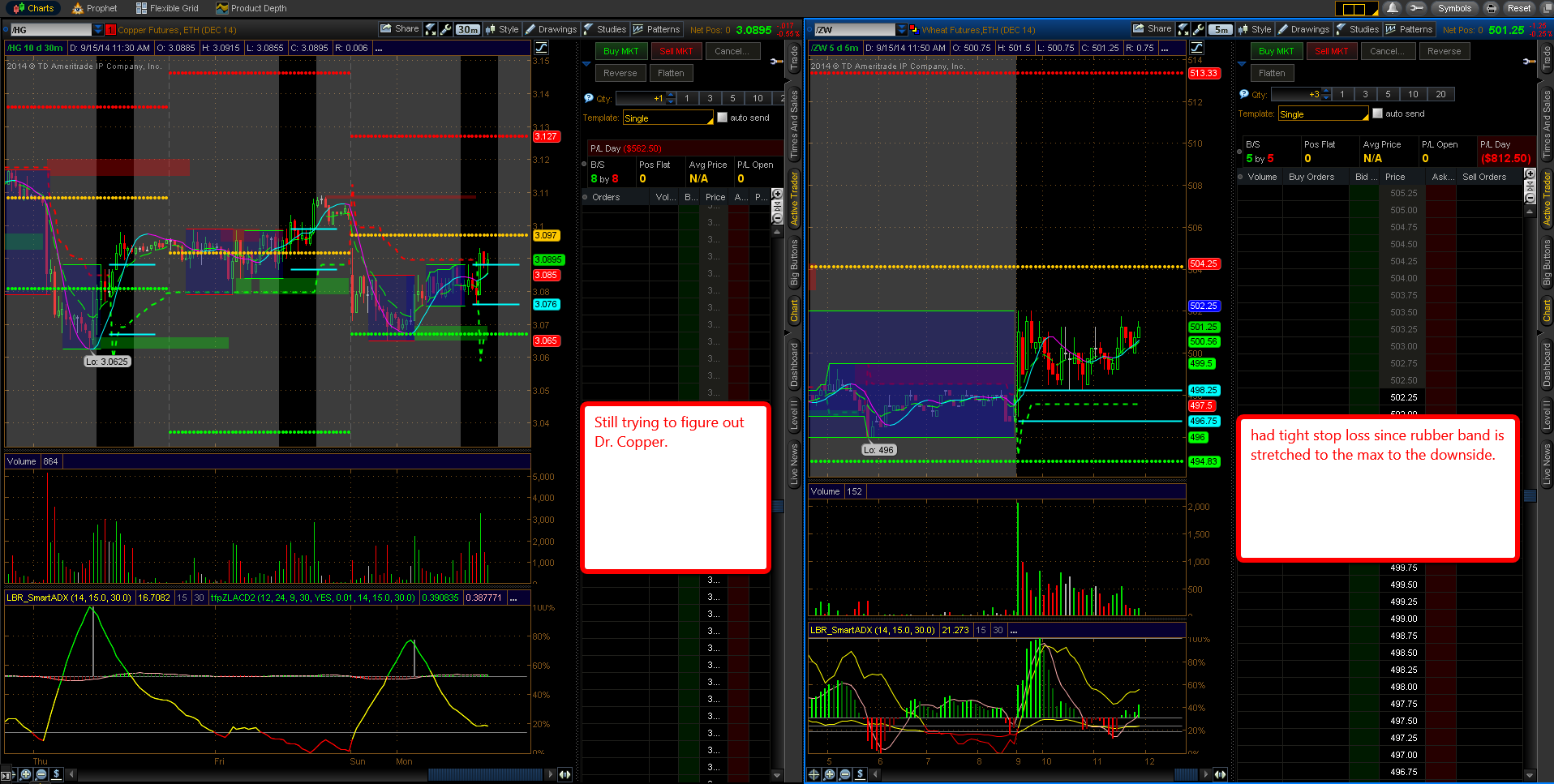Screen dimensions: 1554x784
Task: Click Buy MKT for copper
Action: pos(621,51)
